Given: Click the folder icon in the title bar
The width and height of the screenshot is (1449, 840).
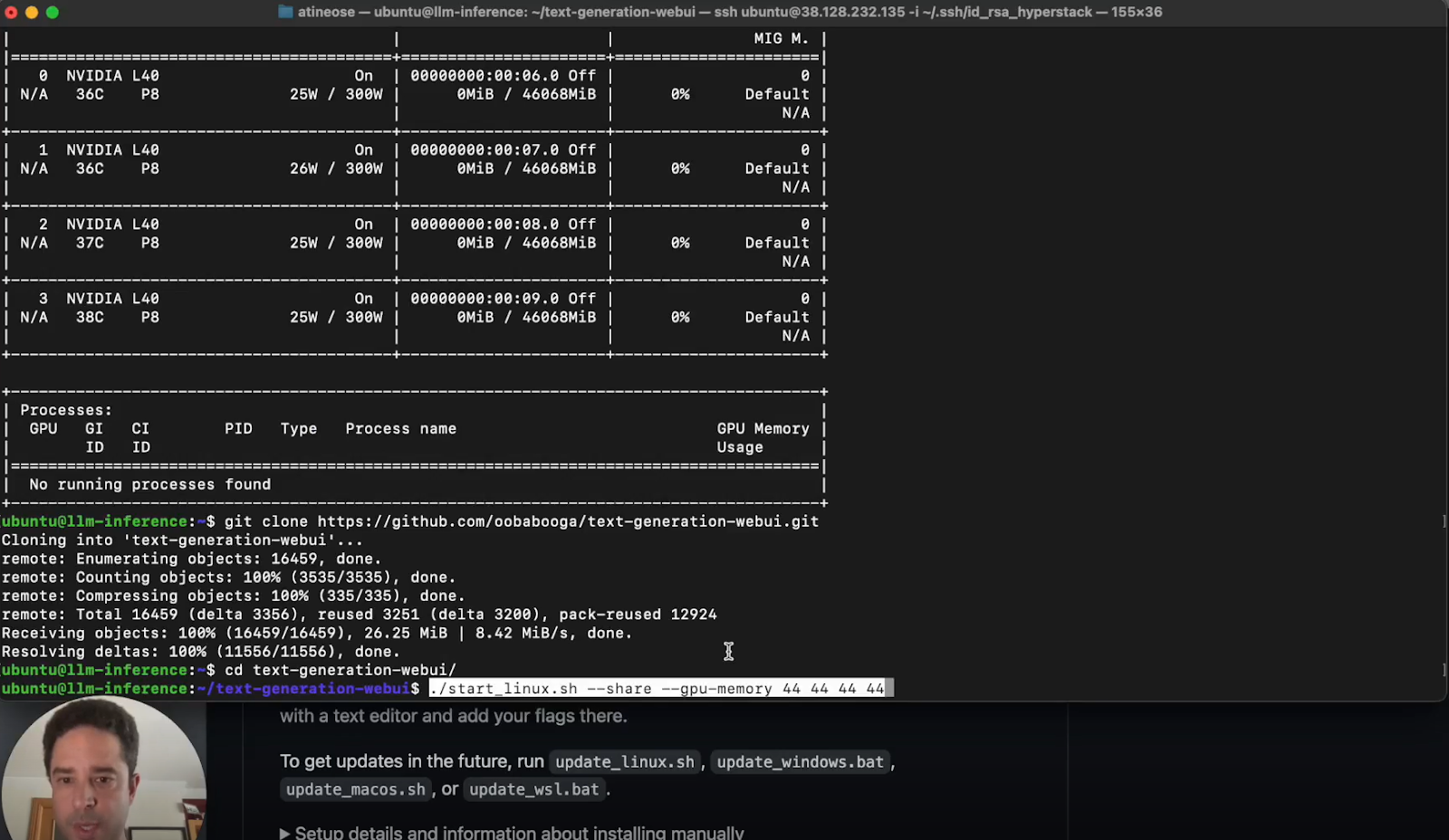Looking at the screenshot, I should [x=285, y=12].
